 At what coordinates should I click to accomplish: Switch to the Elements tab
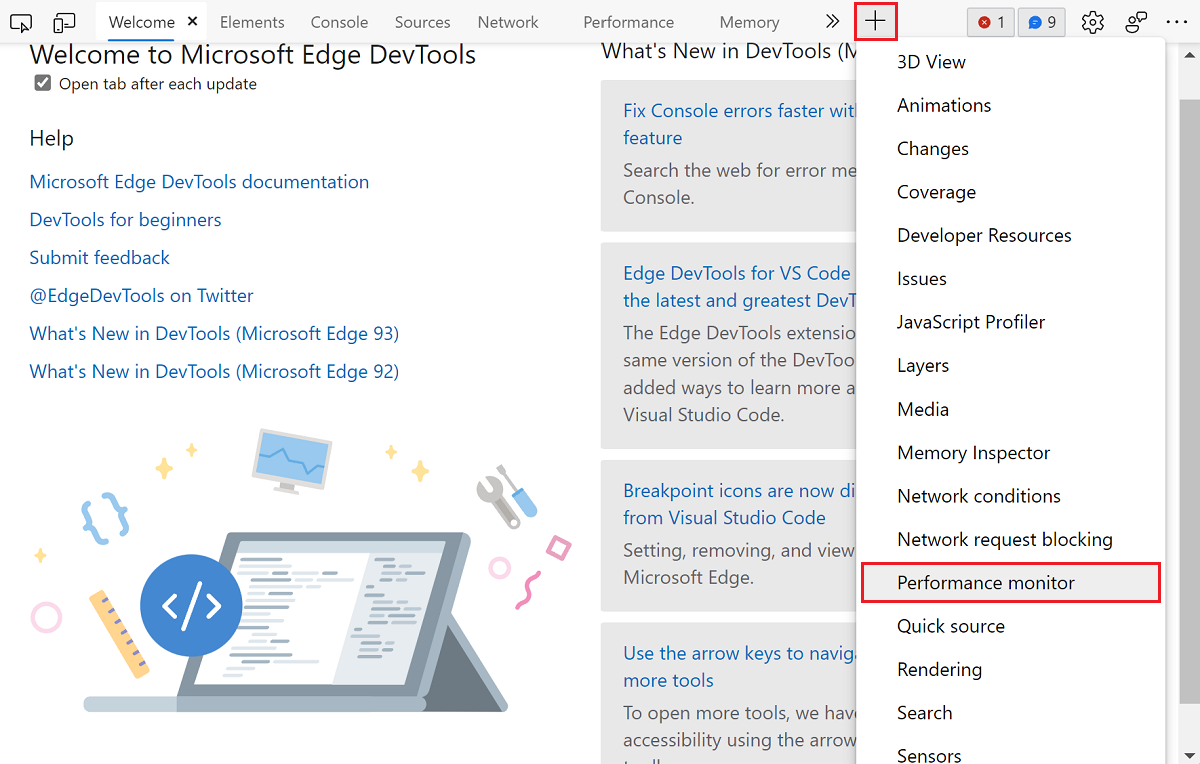252,22
